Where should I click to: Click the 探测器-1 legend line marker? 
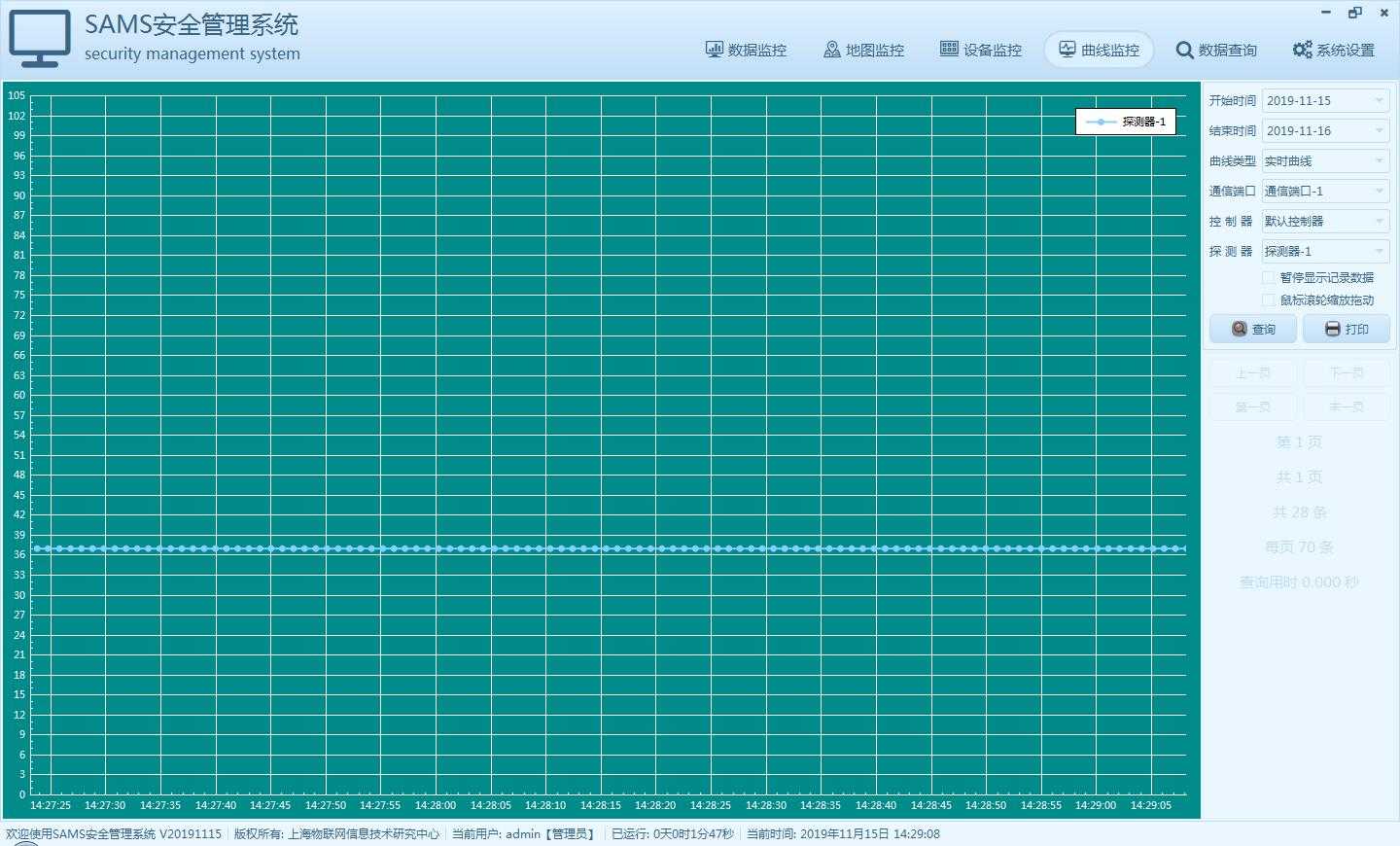(x=1101, y=122)
